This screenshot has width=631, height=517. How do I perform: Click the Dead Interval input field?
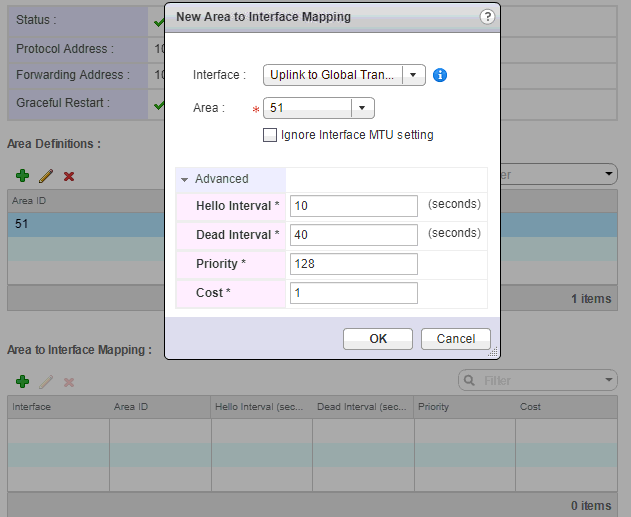[x=353, y=235]
